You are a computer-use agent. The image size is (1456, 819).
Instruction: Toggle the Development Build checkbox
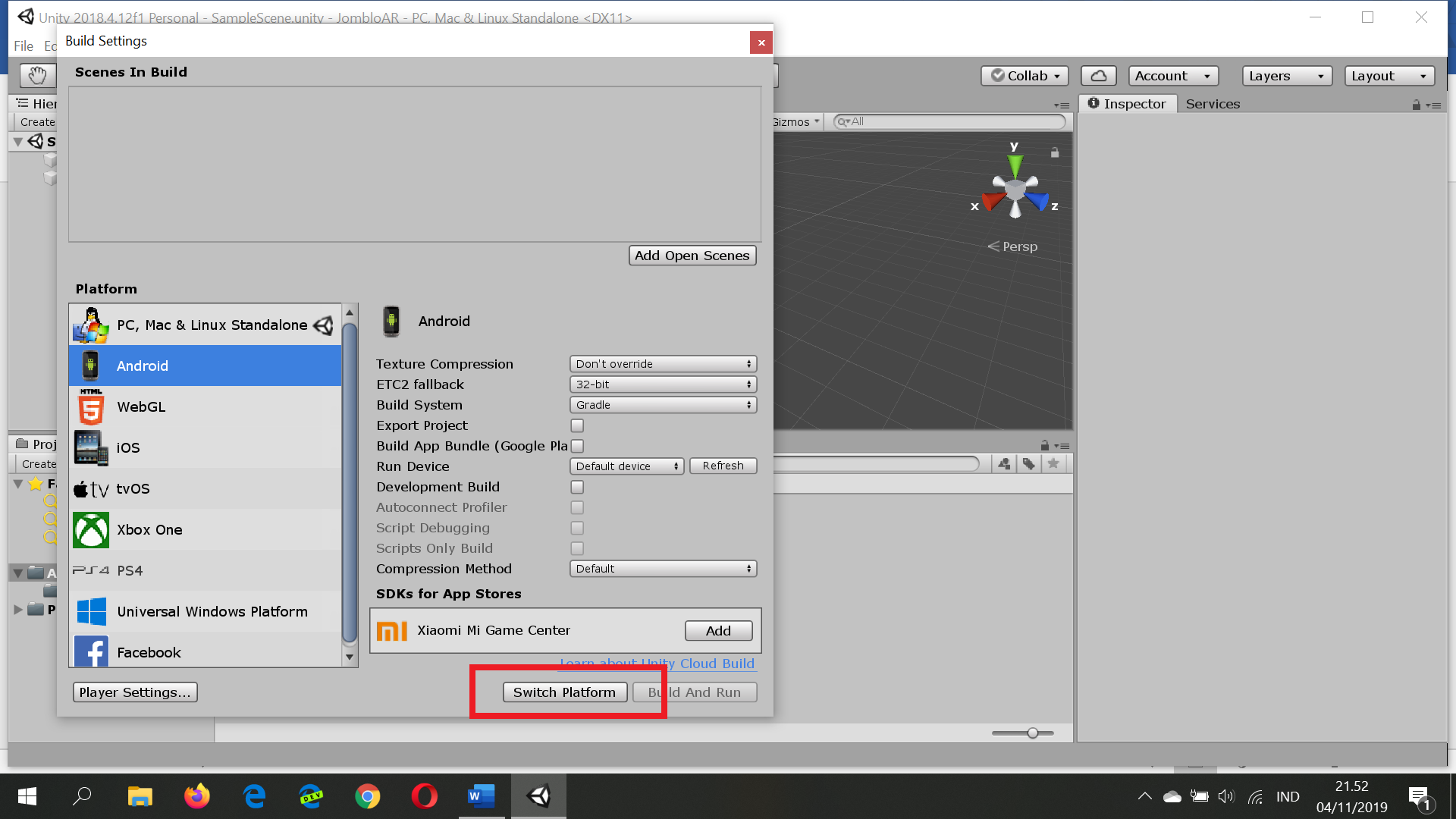click(x=577, y=488)
